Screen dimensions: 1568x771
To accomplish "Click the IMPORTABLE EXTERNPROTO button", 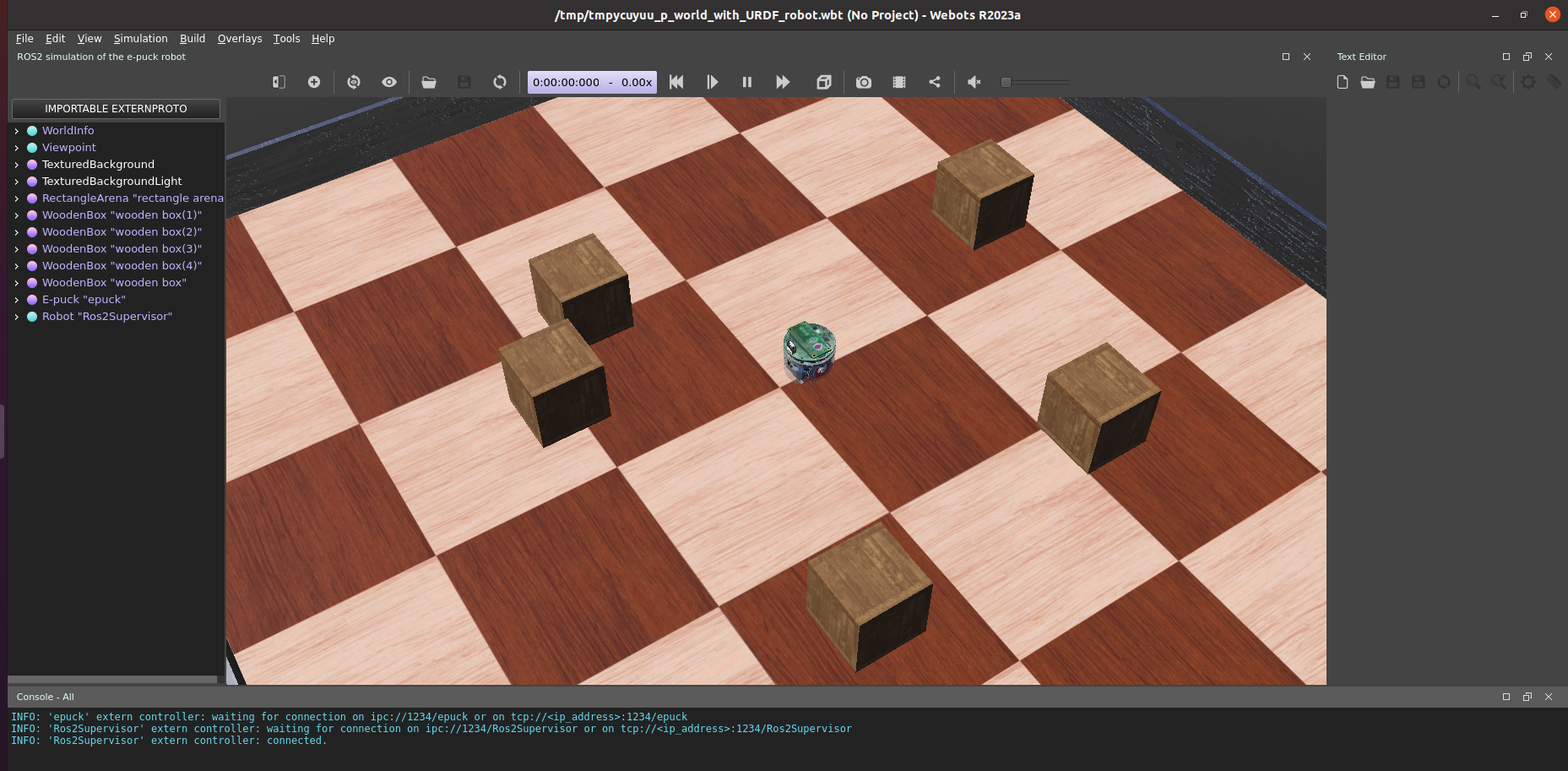I will coord(115,108).
